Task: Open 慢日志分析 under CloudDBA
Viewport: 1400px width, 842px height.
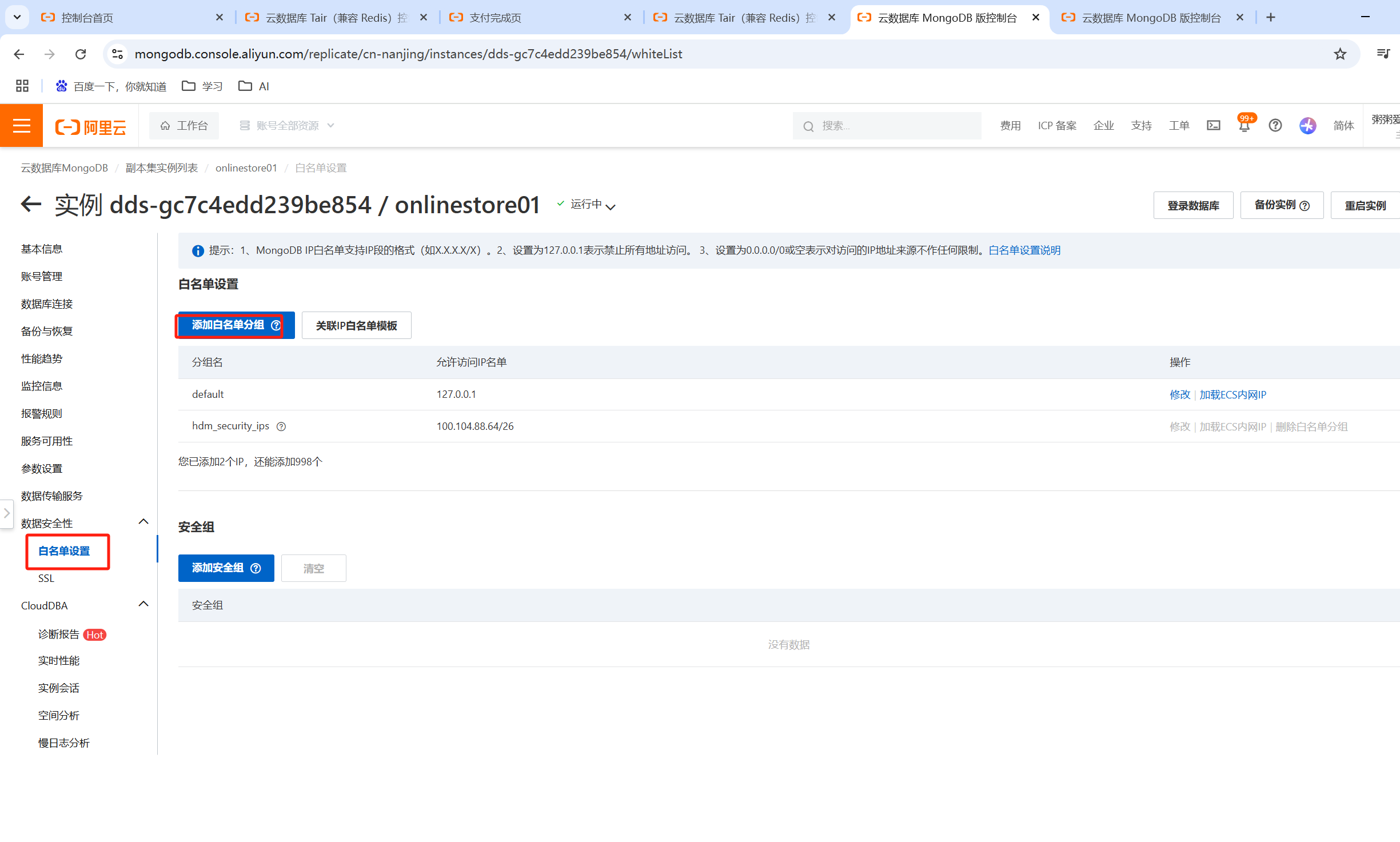Action: point(64,743)
